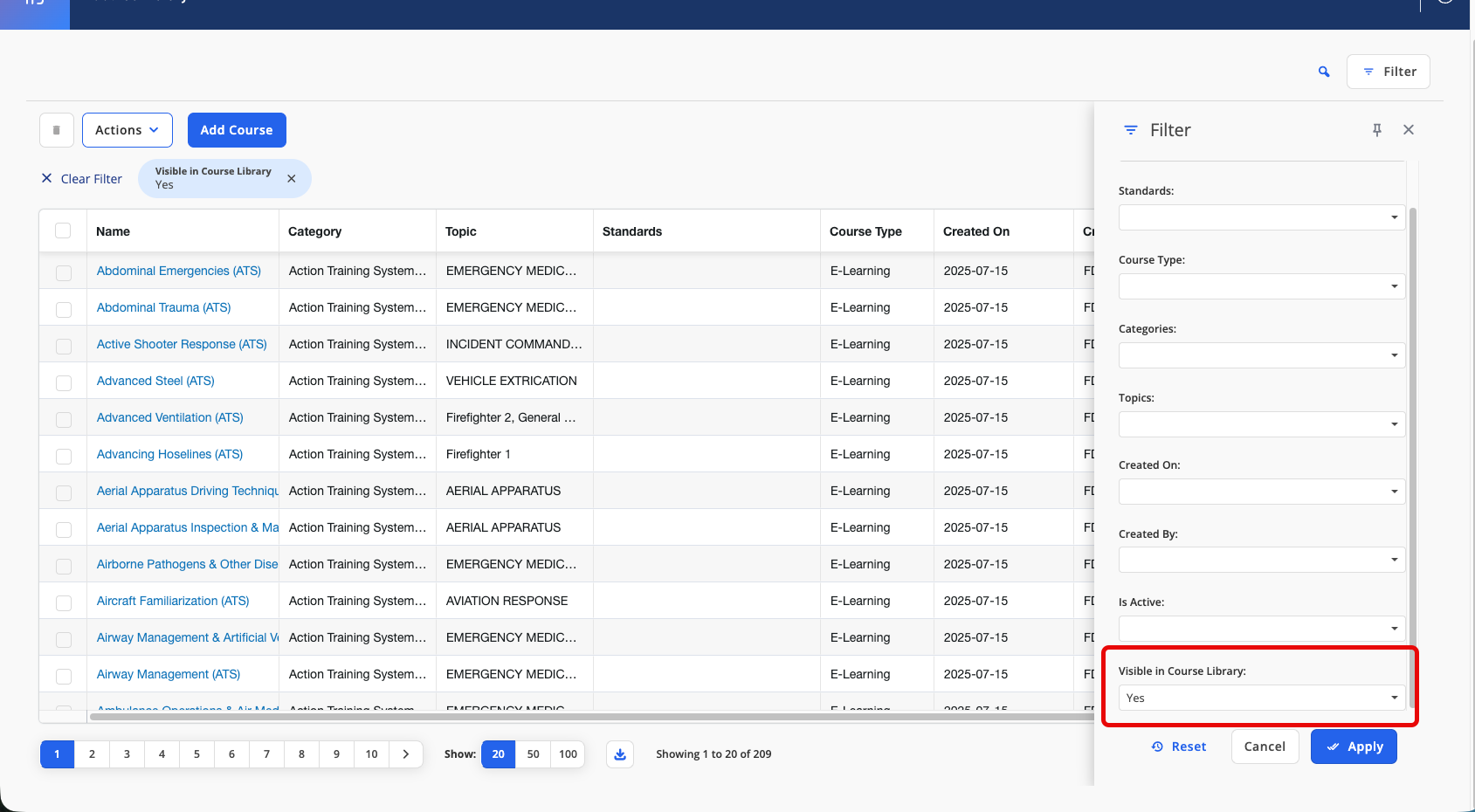Open Advancing Hoselines (ATS) course

pyautogui.click(x=169, y=454)
